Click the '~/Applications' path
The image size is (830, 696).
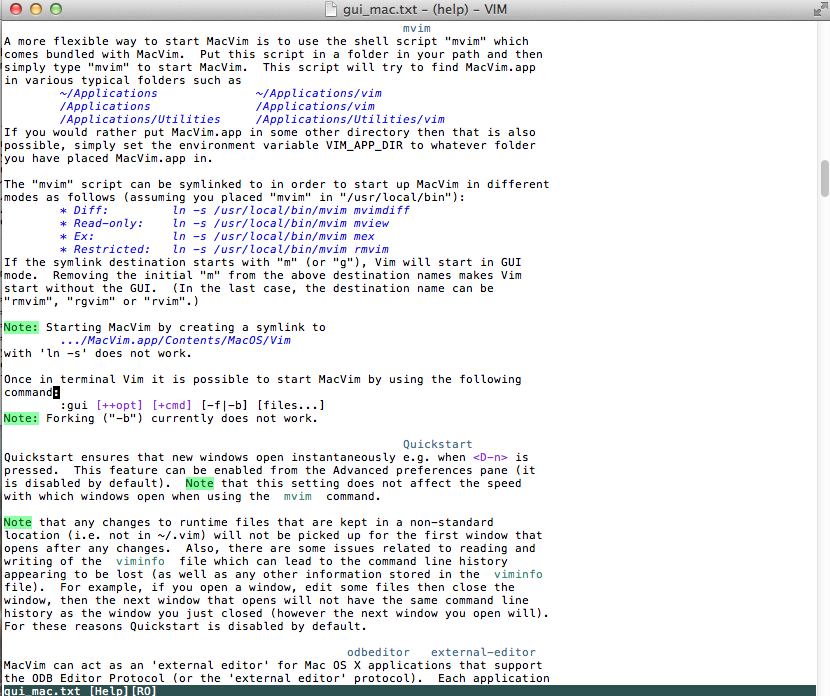click(x=109, y=93)
